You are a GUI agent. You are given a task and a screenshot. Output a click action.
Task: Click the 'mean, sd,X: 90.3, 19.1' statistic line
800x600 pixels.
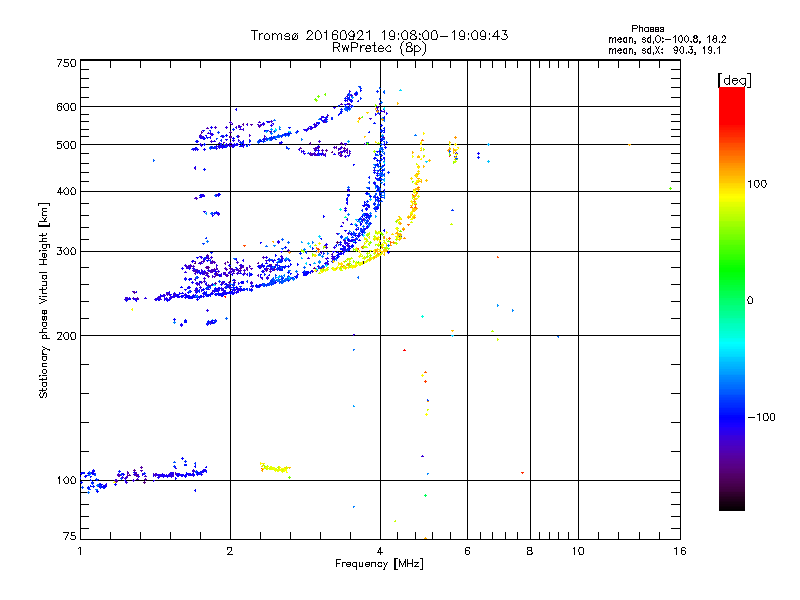(664, 50)
